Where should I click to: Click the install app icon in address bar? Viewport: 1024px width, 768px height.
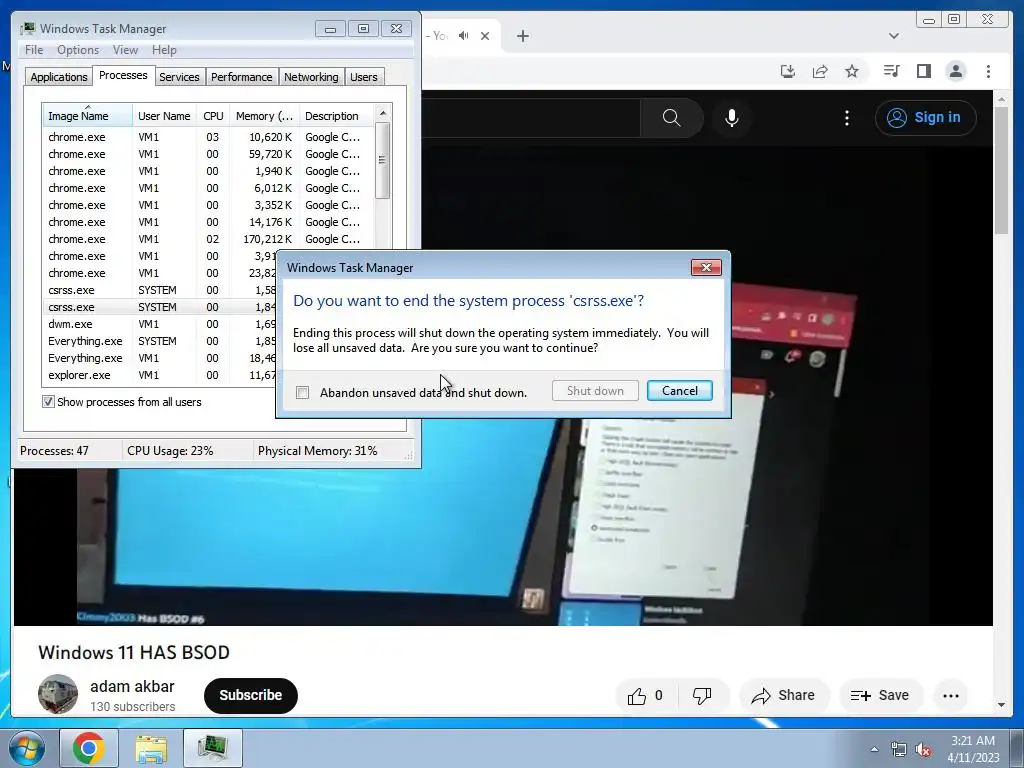[x=788, y=71]
